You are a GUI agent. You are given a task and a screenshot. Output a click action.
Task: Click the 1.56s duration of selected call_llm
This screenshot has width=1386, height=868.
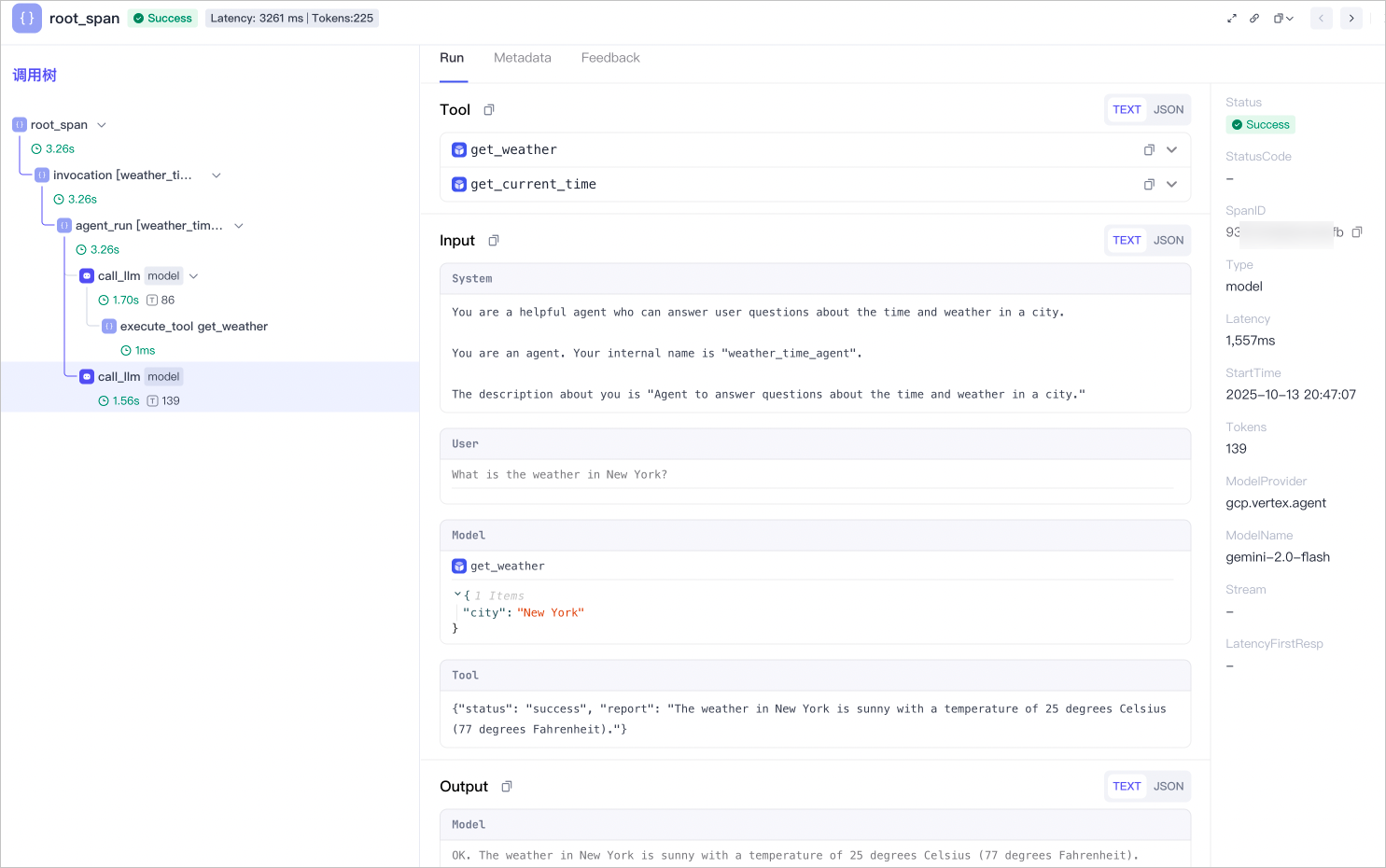pos(119,401)
